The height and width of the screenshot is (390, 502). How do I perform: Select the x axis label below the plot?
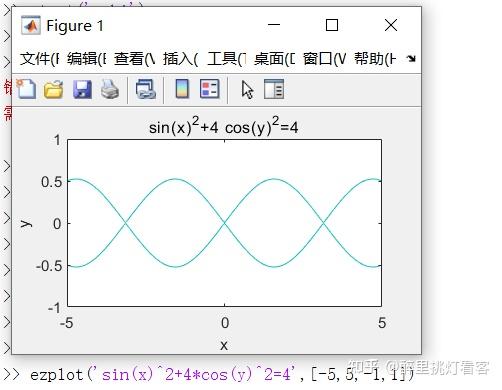[x=224, y=345]
